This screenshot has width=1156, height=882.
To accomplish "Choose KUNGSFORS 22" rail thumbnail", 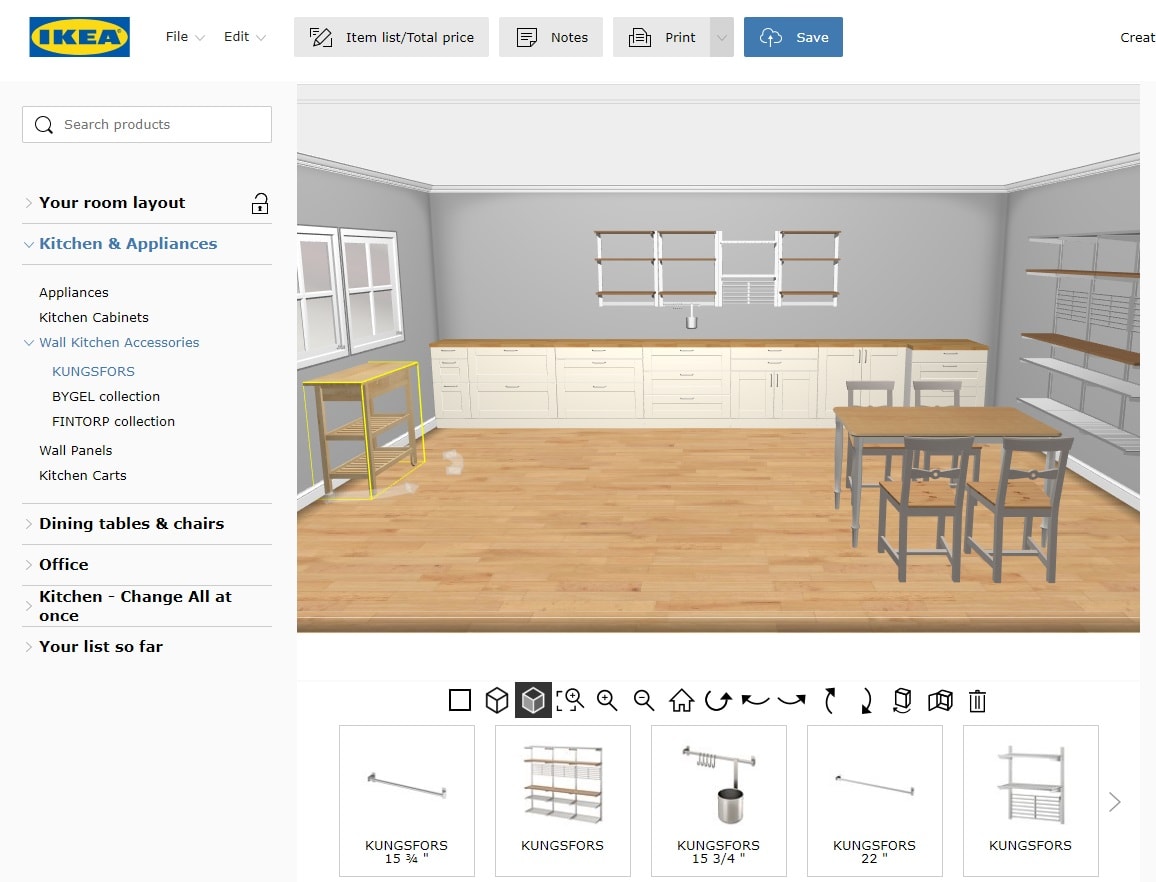I will pos(874,801).
